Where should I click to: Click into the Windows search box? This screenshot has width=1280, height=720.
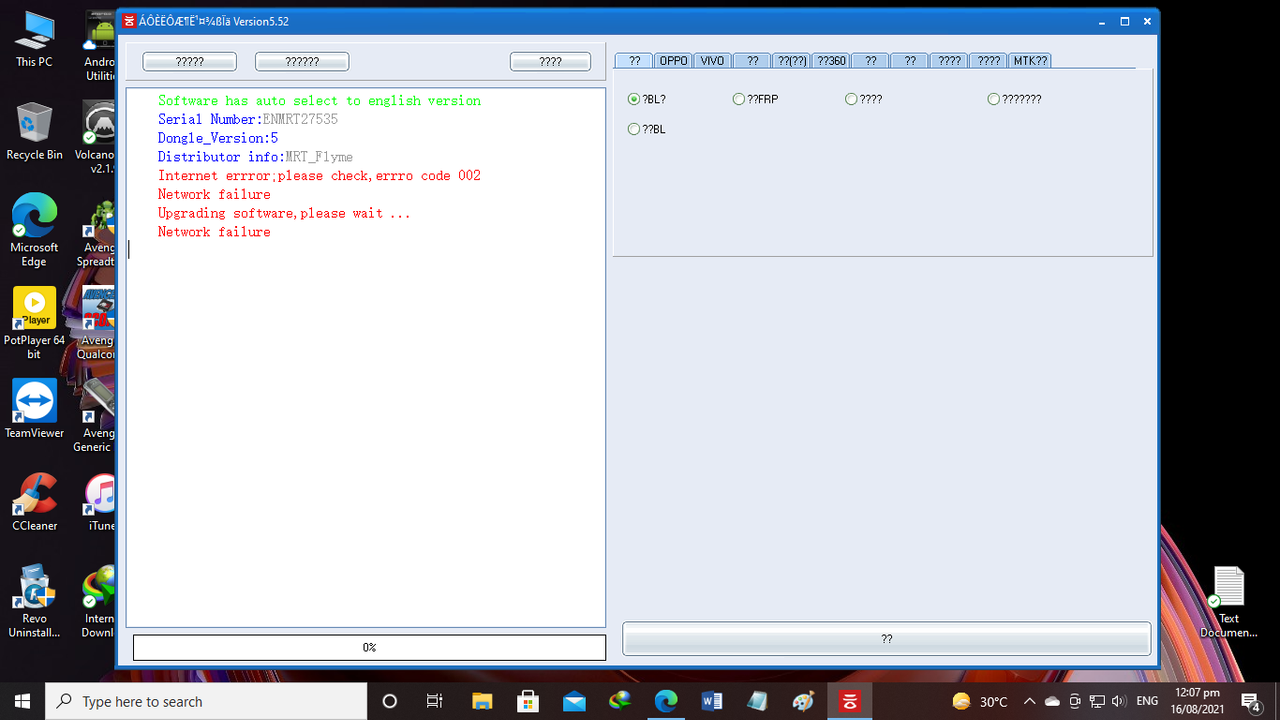pos(207,701)
